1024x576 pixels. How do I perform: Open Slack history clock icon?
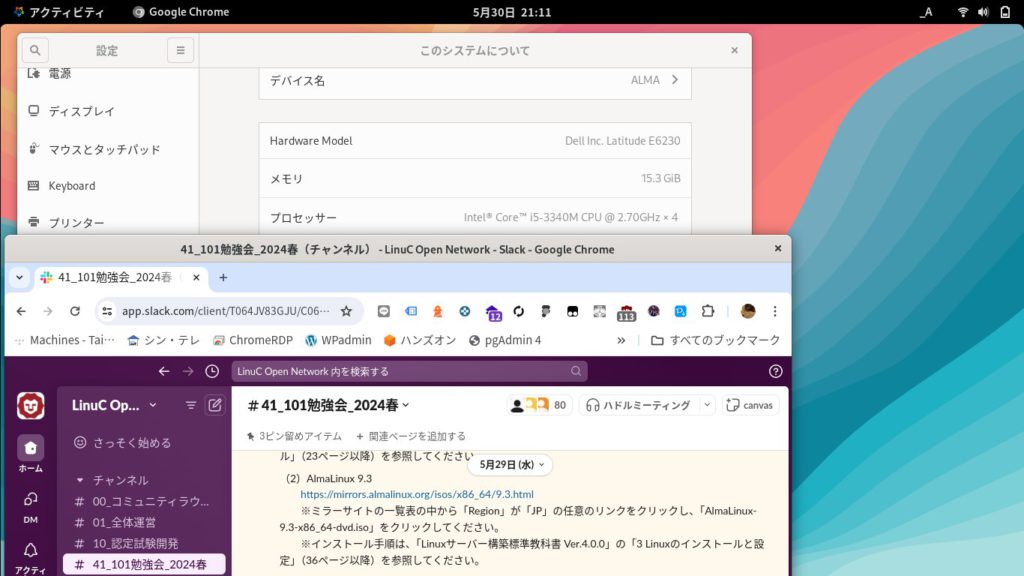[212, 371]
